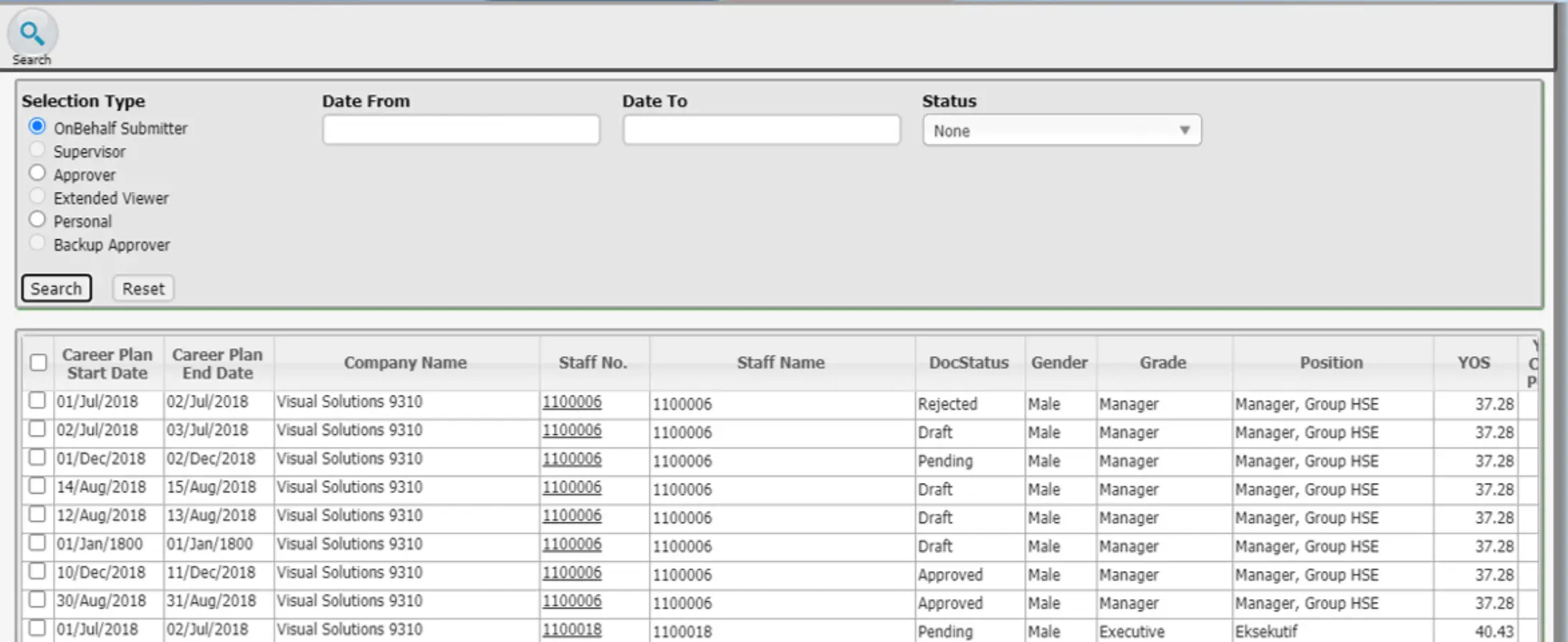Click the Search button below selection types
The image size is (1568, 642).
coord(57,288)
